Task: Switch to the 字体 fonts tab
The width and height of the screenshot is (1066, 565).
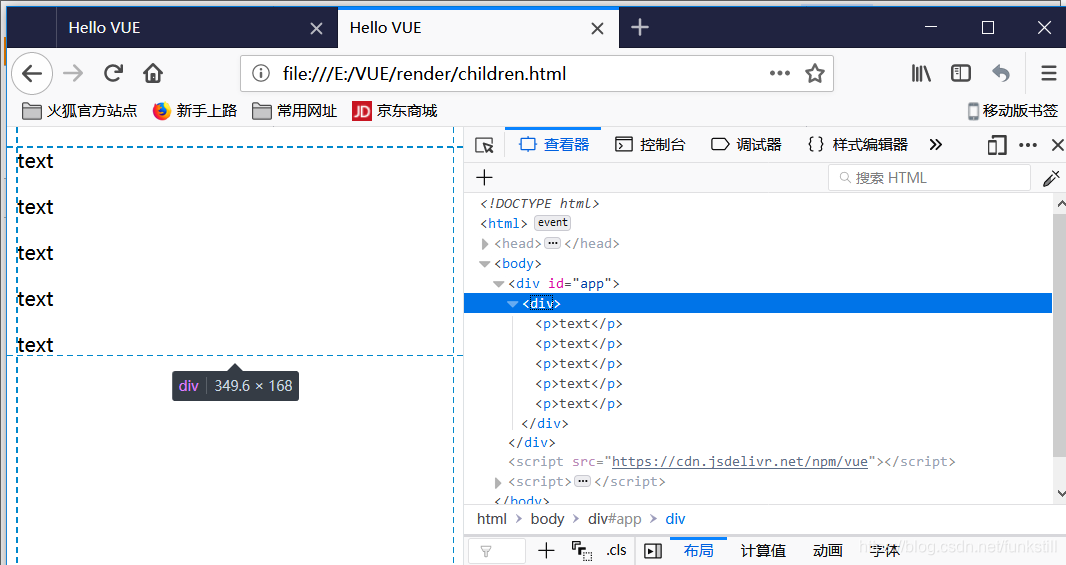Action: click(x=884, y=551)
